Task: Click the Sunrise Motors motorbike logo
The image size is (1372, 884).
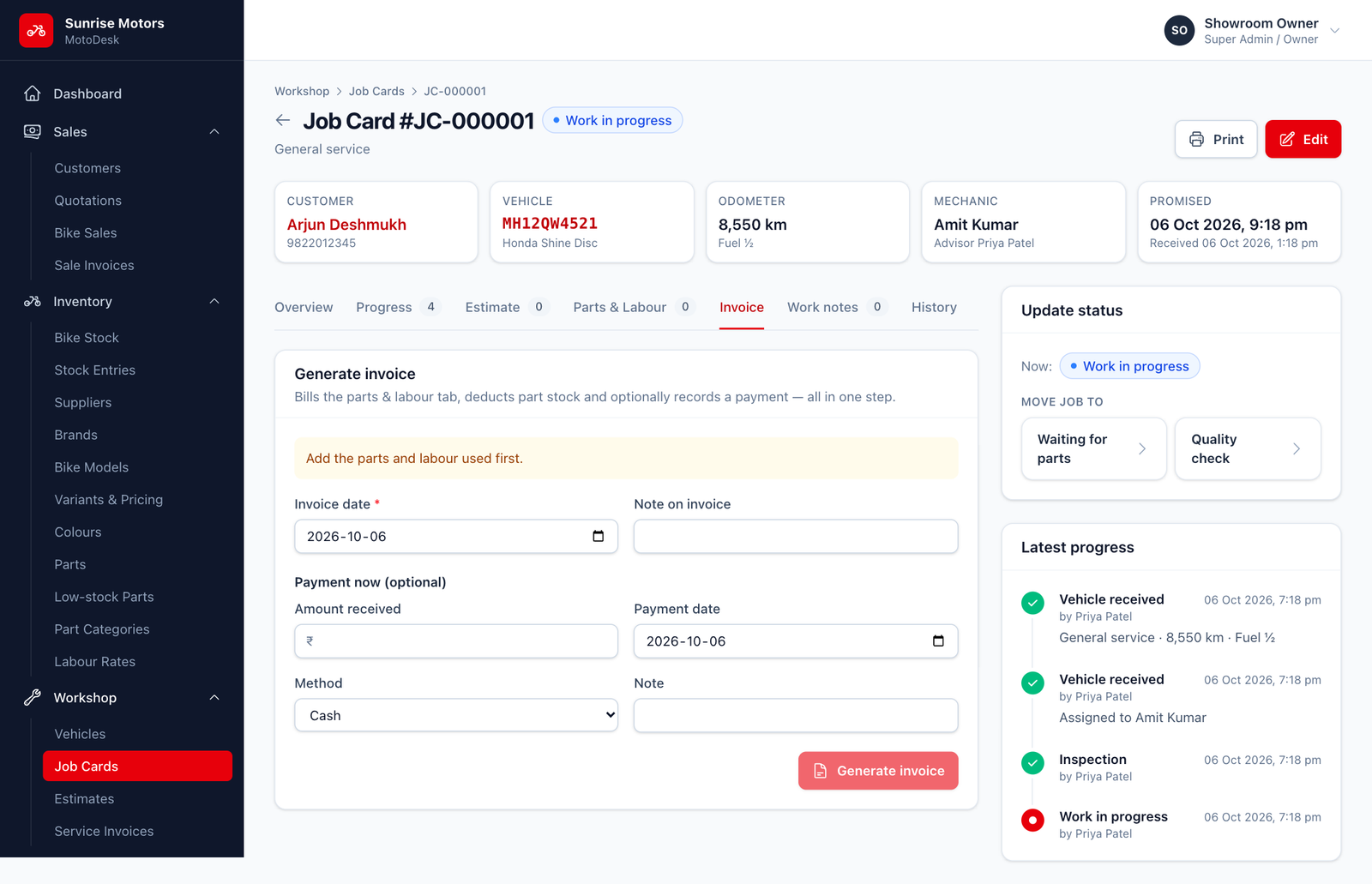Action: point(36,30)
